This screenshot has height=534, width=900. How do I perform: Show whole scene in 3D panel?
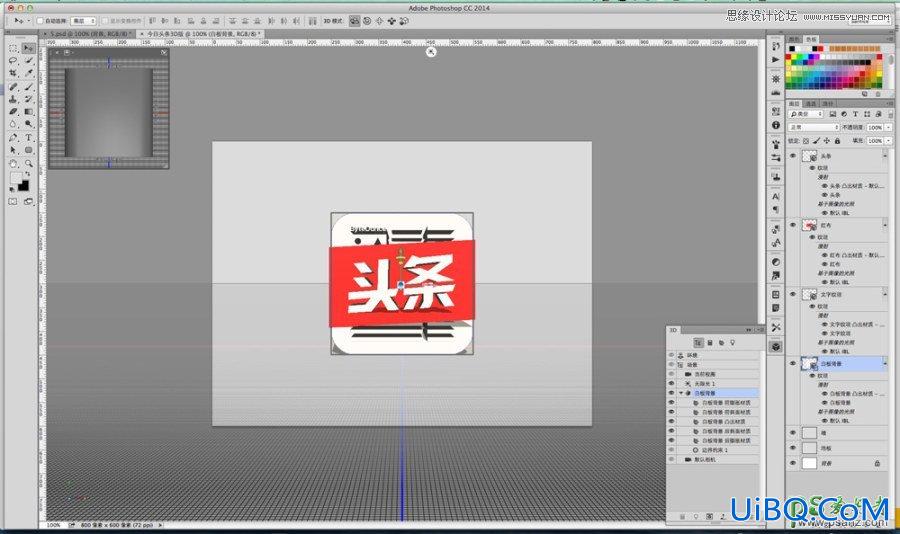pyautogui.click(x=698, y=343)
